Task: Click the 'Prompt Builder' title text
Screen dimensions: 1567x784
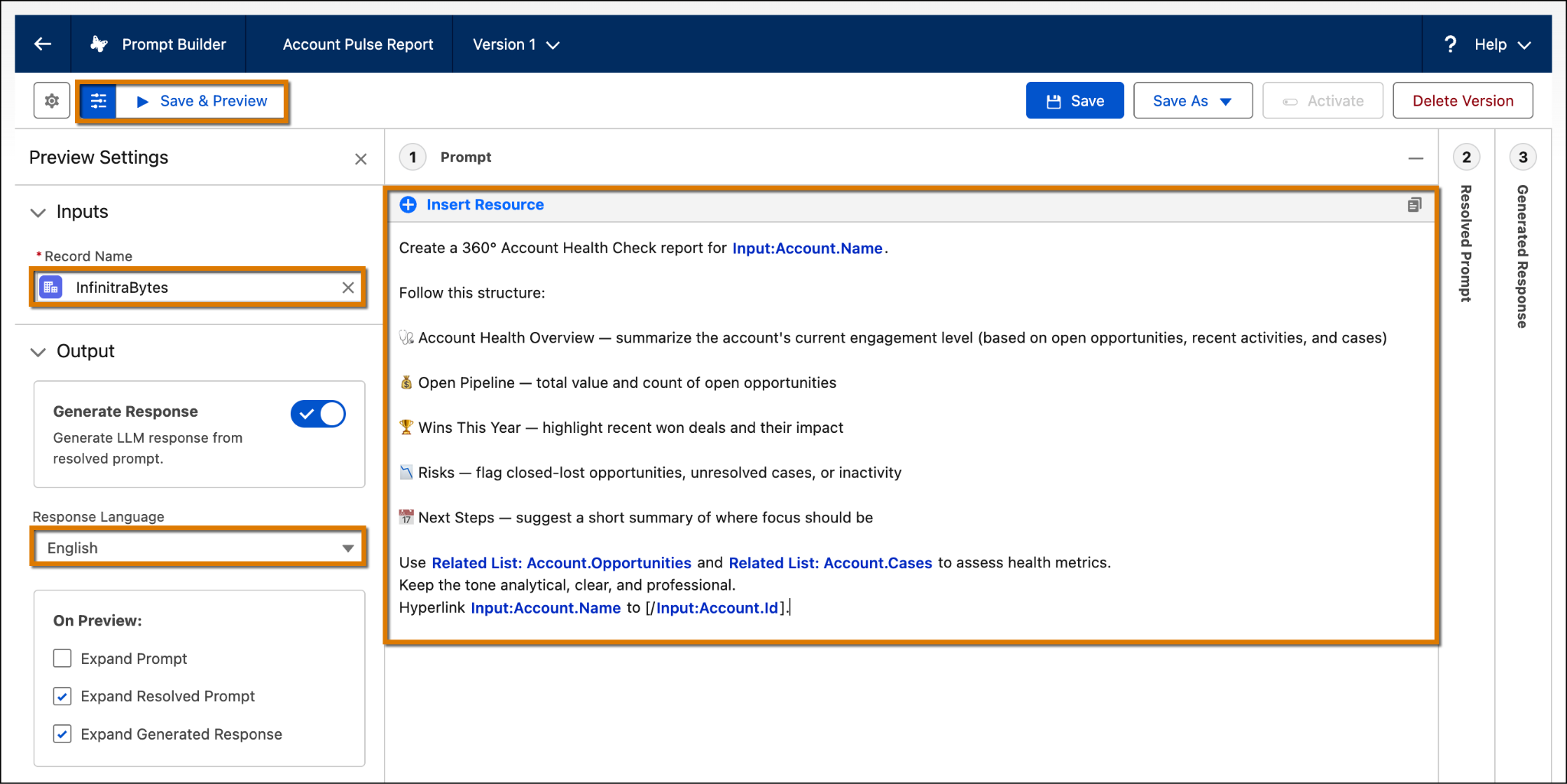Action: pyautogui.click(x=174, y=44)
